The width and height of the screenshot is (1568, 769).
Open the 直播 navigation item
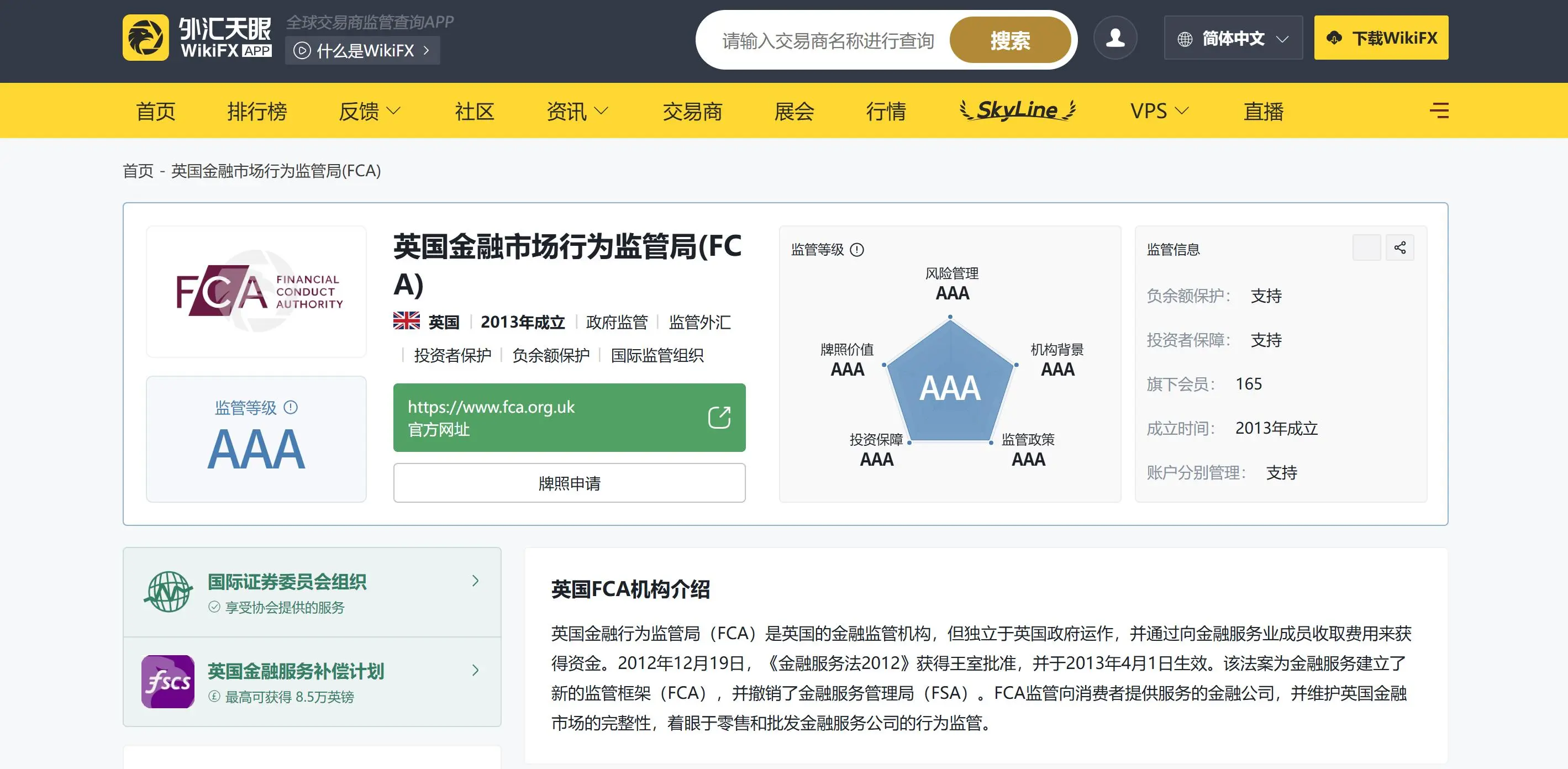[x=1264, y=112]
